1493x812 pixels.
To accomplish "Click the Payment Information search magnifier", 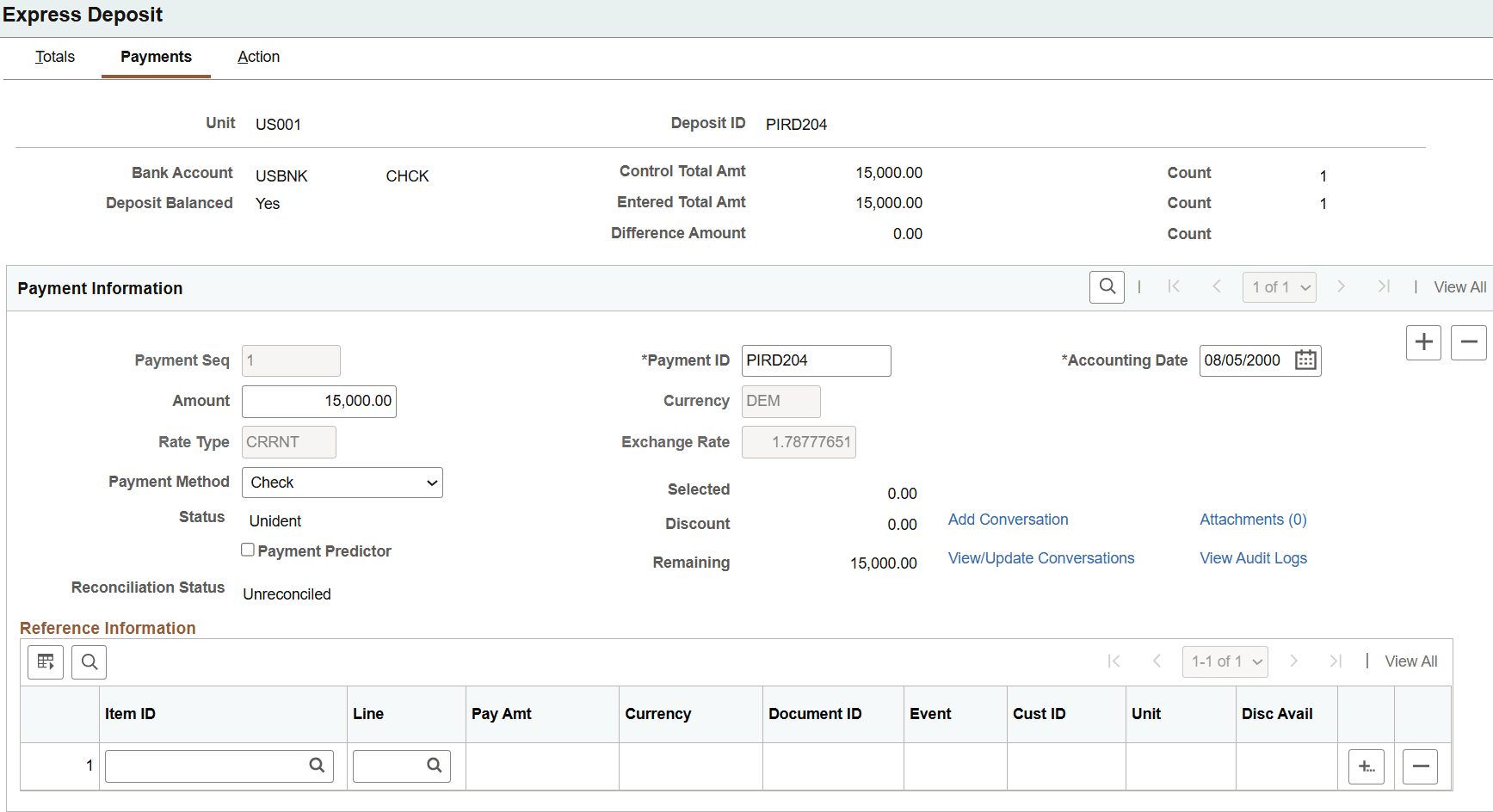I will [1107, 286].
